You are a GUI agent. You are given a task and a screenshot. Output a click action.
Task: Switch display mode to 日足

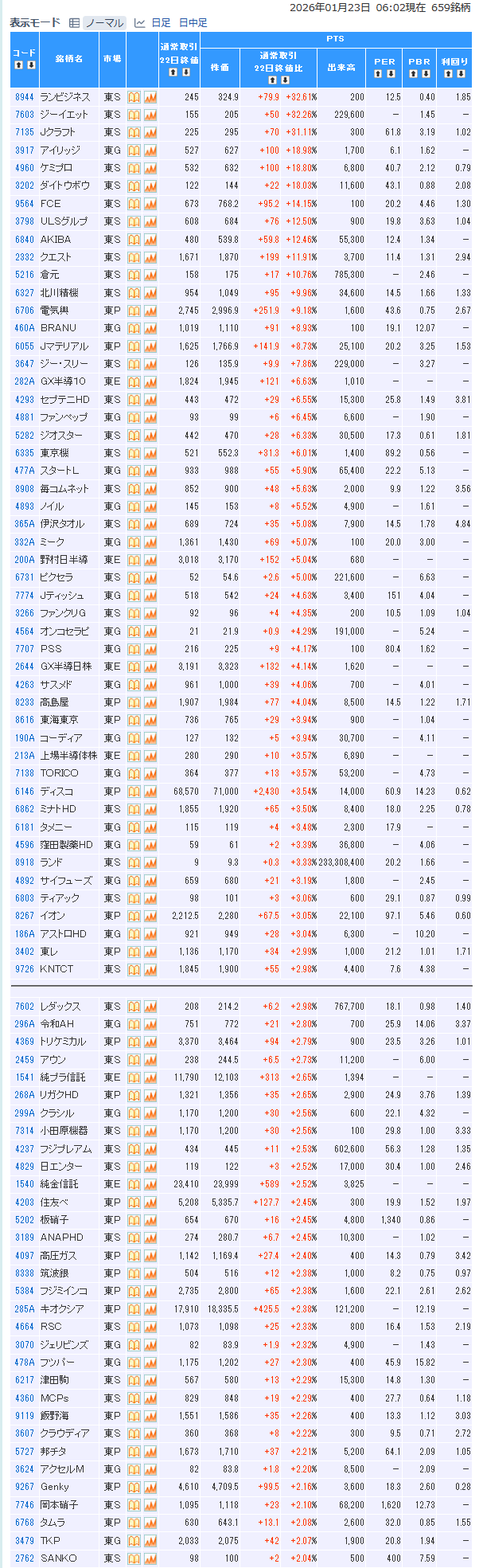pyautogui.click(x=160, y=23)
